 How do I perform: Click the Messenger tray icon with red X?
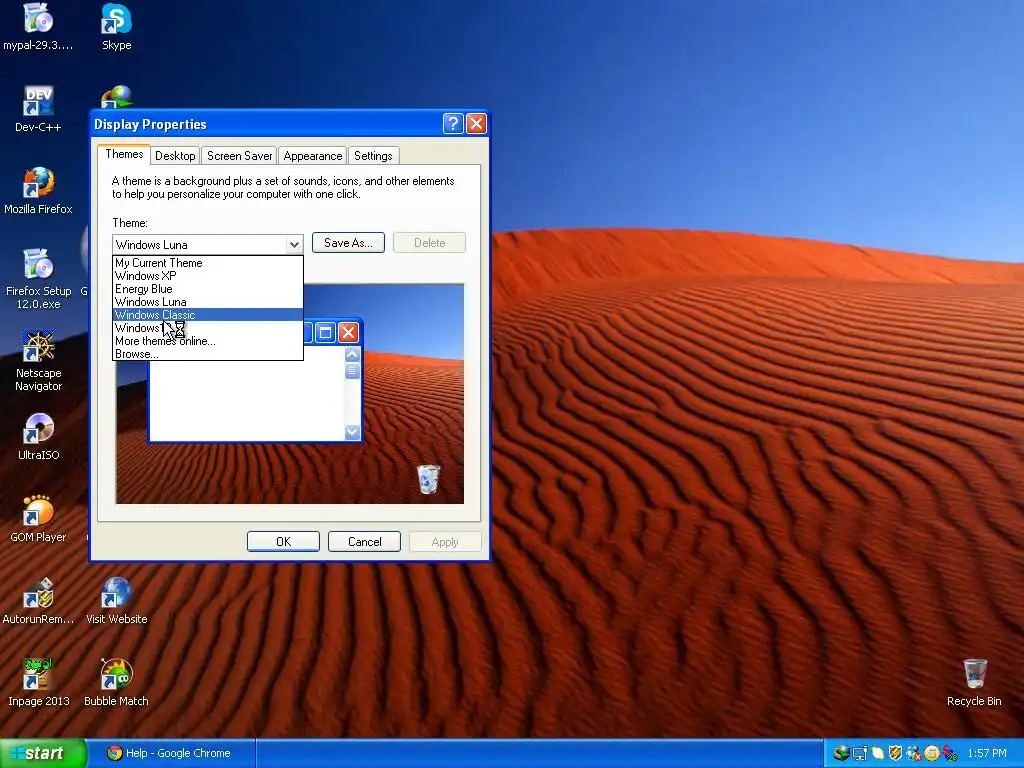(x=914, y=753)
